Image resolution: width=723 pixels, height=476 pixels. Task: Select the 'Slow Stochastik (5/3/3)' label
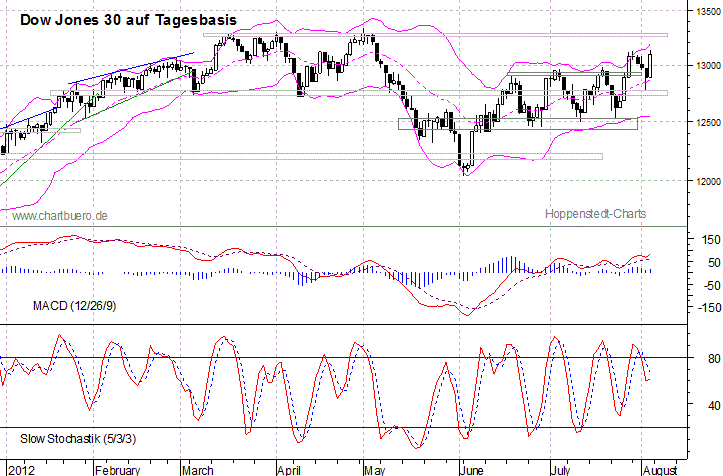coord(78,438)
